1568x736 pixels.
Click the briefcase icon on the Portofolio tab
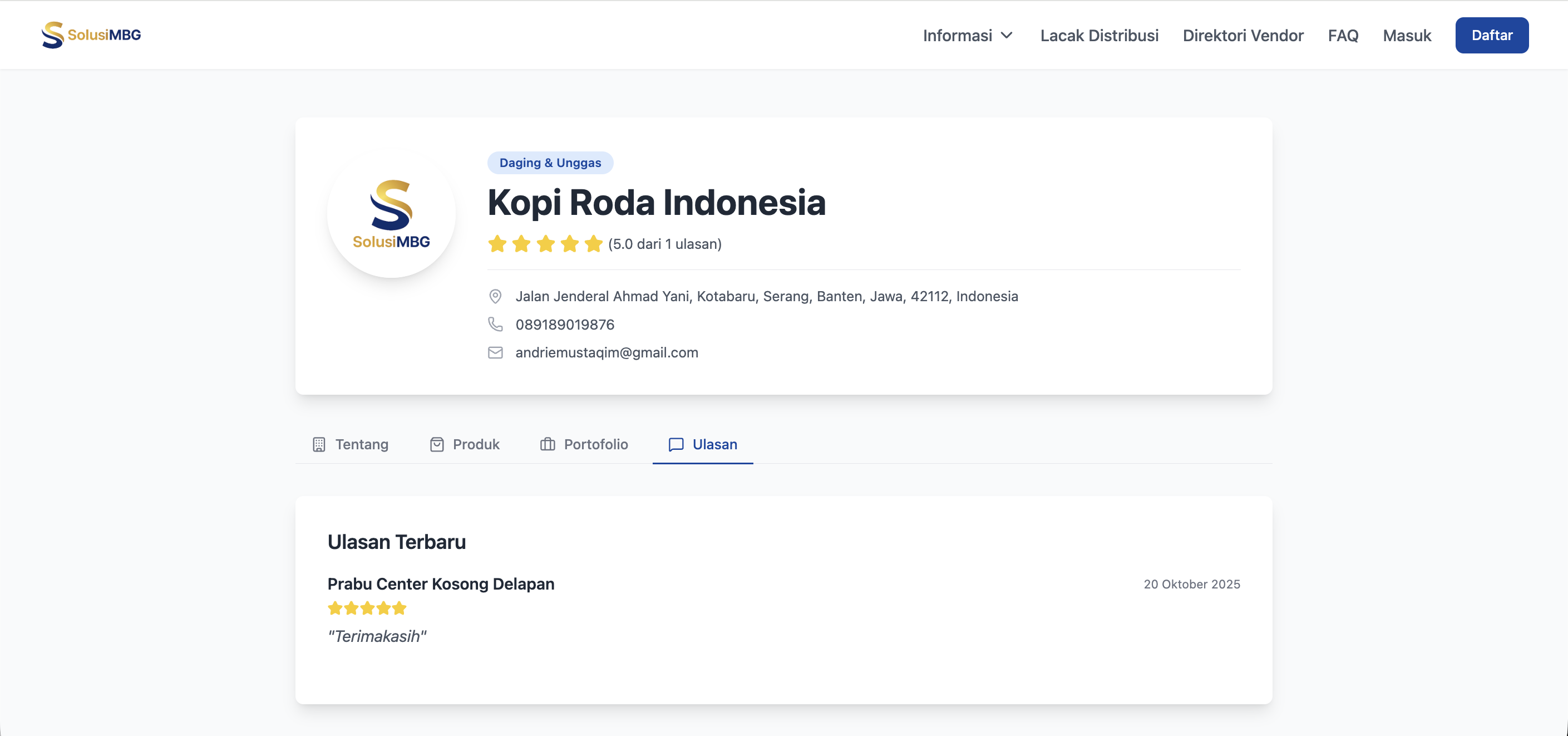click(547, 444)
